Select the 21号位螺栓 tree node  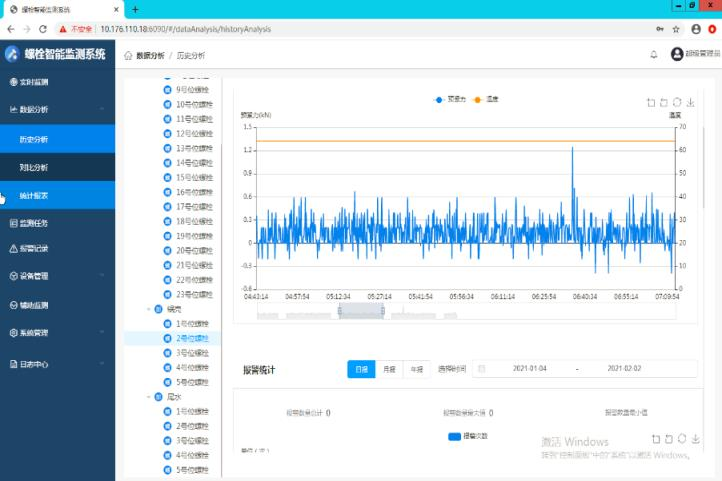[x=194, y=265]
